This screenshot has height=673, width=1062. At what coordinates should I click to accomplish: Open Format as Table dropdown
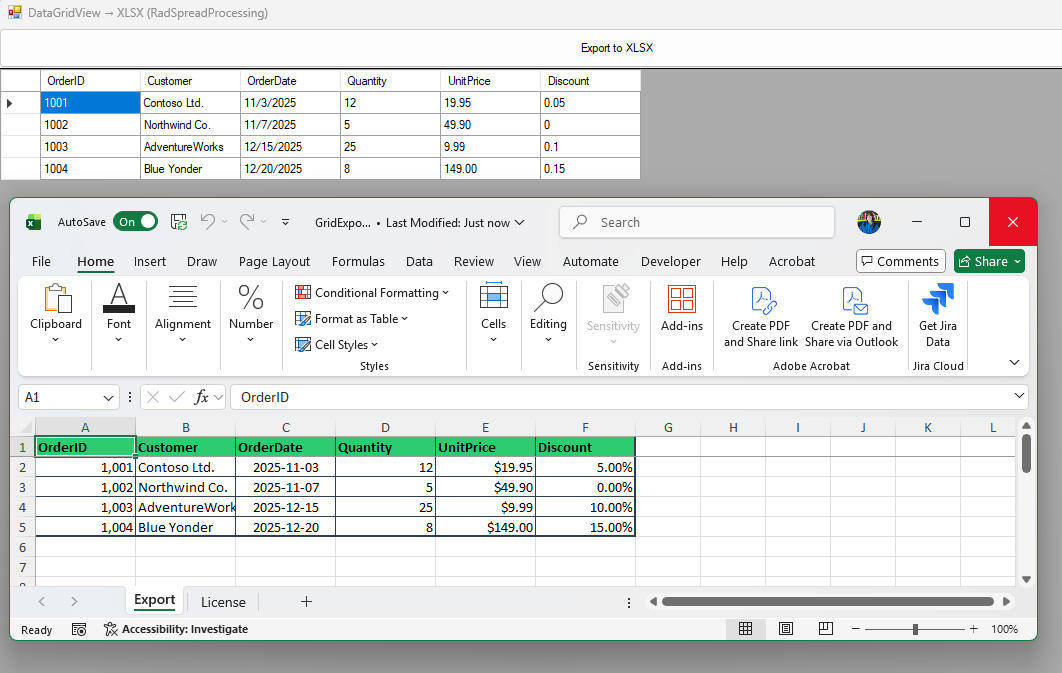pyautogui.click(x=352, y=319)
